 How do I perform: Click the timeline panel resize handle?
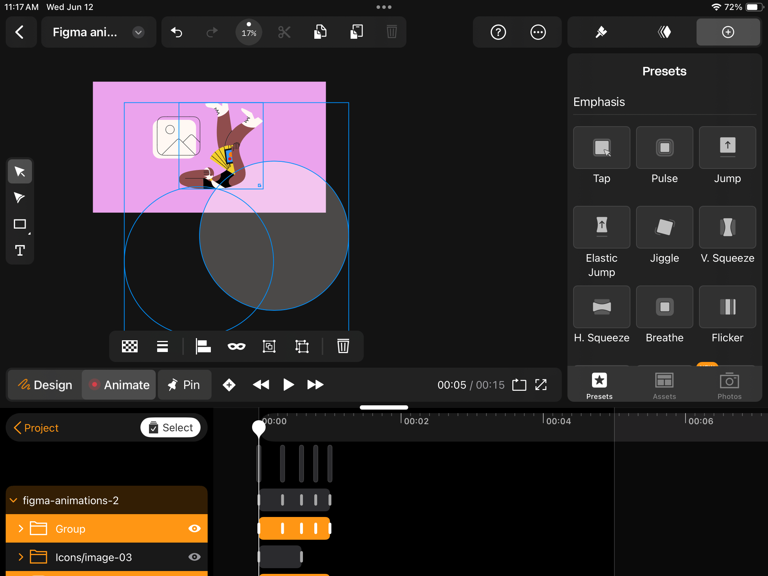point(384,408)
